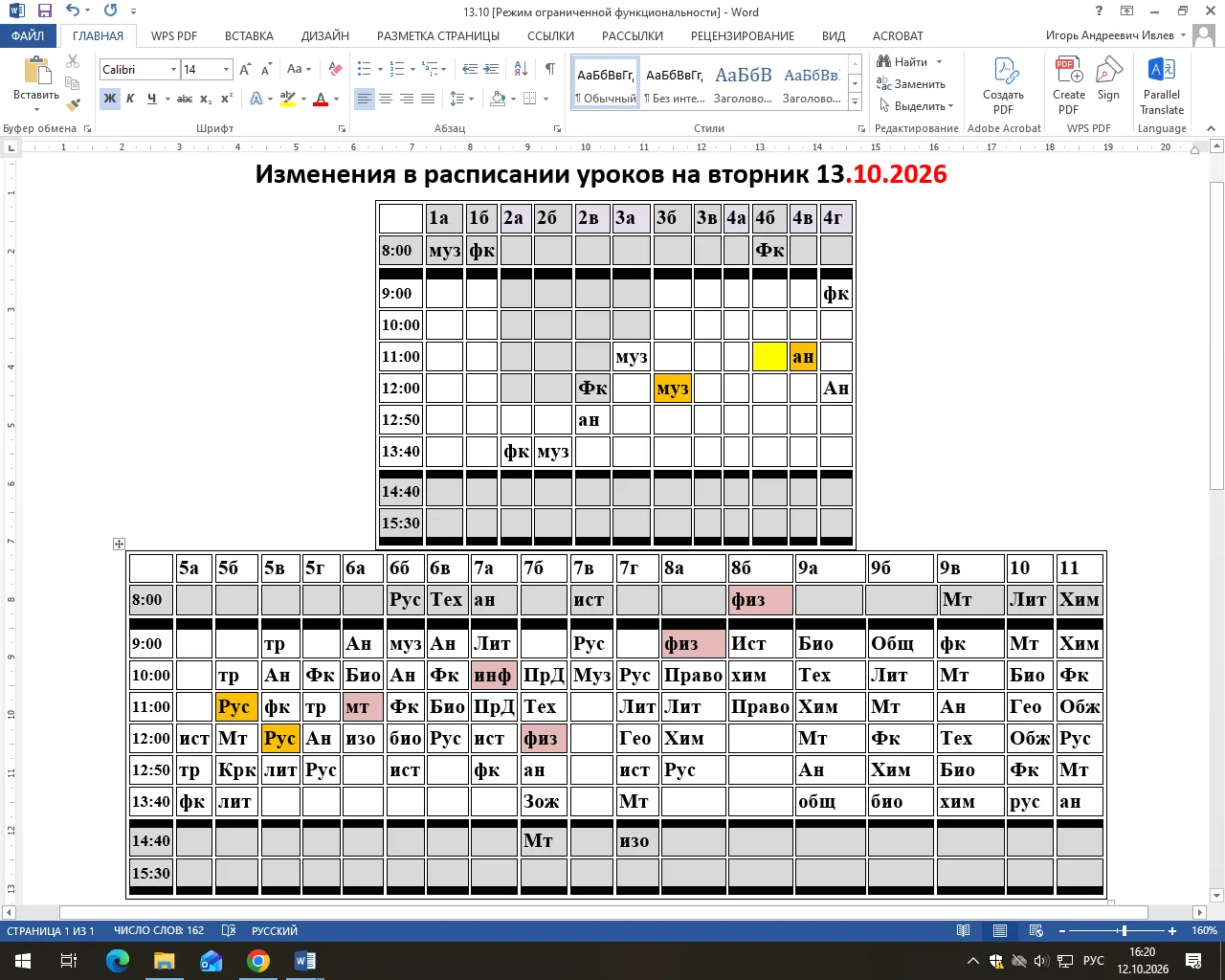Apply subscript formatting
This screenshot has height=980, width=1225.
206,99
